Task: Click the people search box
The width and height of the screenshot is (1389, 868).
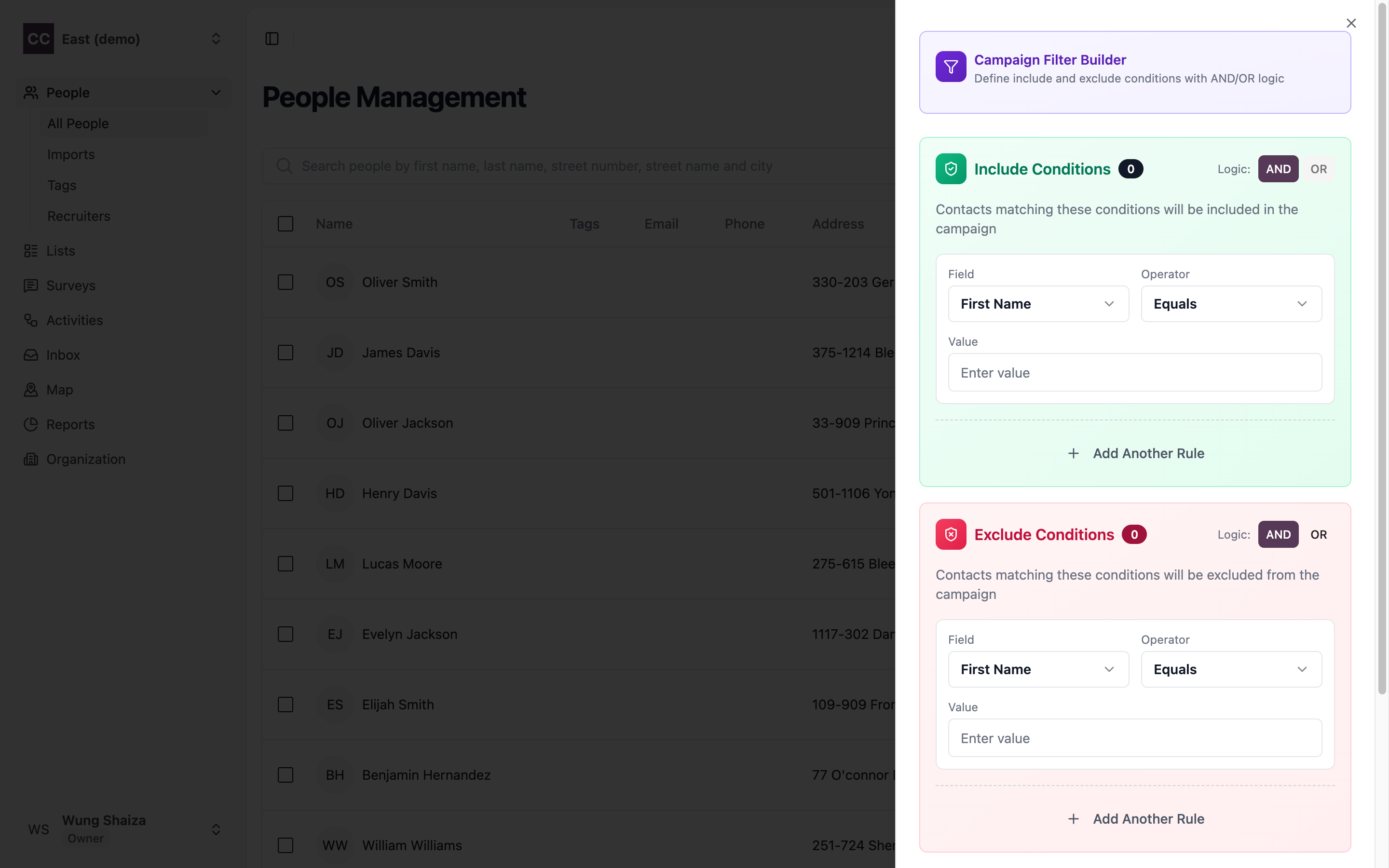Action: coord(579,166)
